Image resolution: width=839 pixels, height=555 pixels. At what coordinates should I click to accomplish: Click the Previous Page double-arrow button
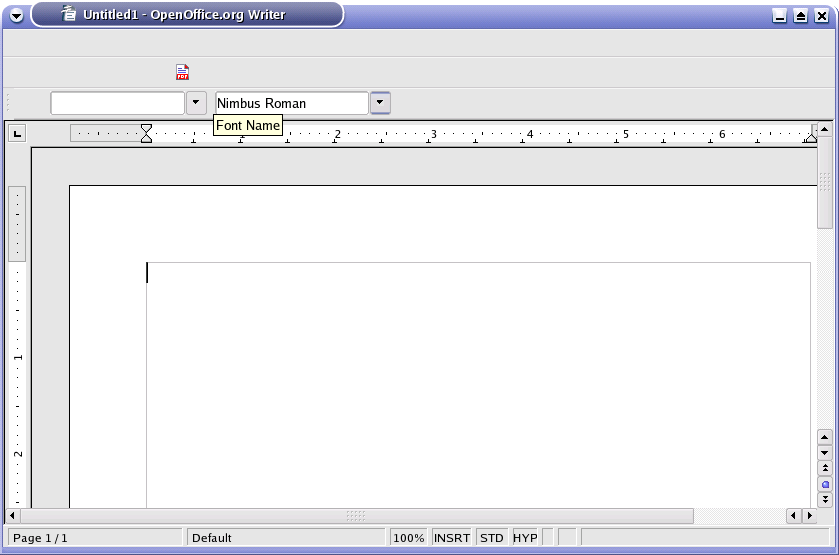click(825, 468)
